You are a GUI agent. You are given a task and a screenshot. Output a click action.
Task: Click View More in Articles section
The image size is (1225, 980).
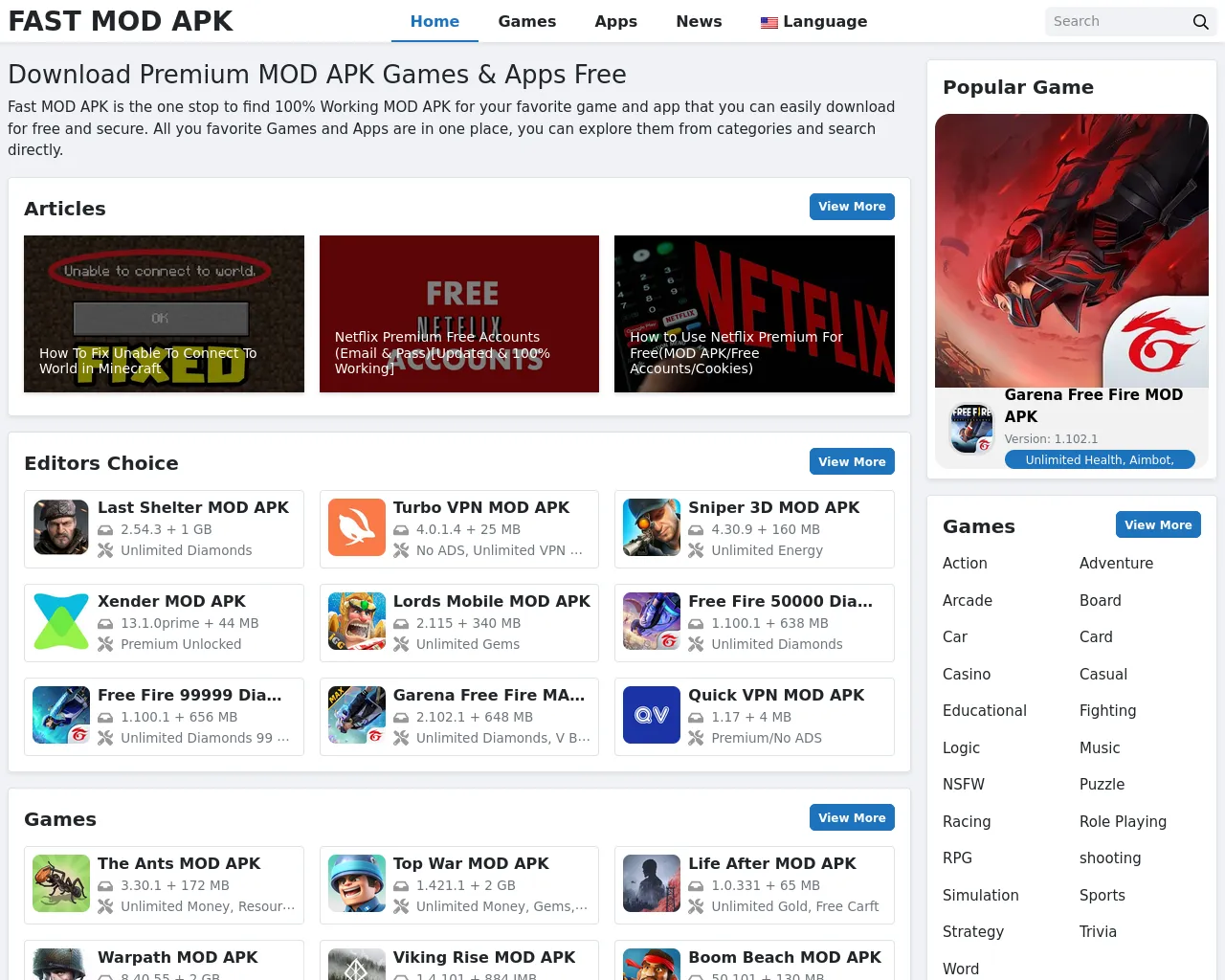(x=852, y=207)
